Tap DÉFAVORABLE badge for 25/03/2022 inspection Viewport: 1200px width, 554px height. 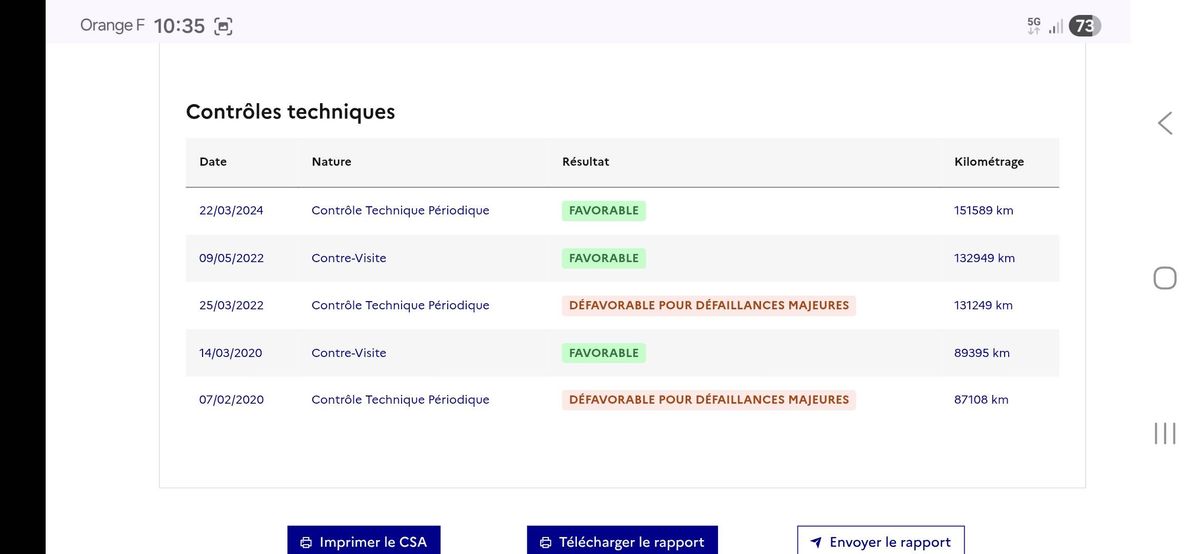coord(709,305)
